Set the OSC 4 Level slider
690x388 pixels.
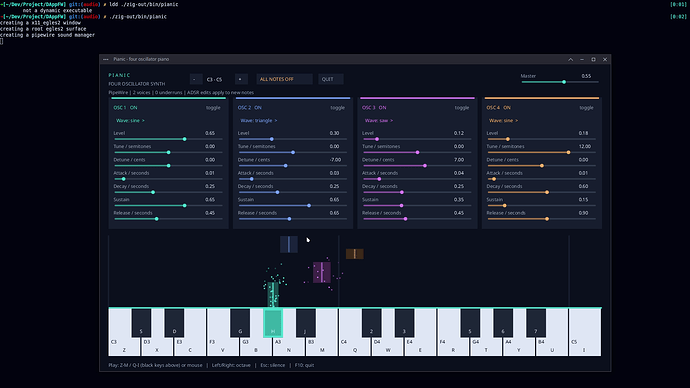542,139
